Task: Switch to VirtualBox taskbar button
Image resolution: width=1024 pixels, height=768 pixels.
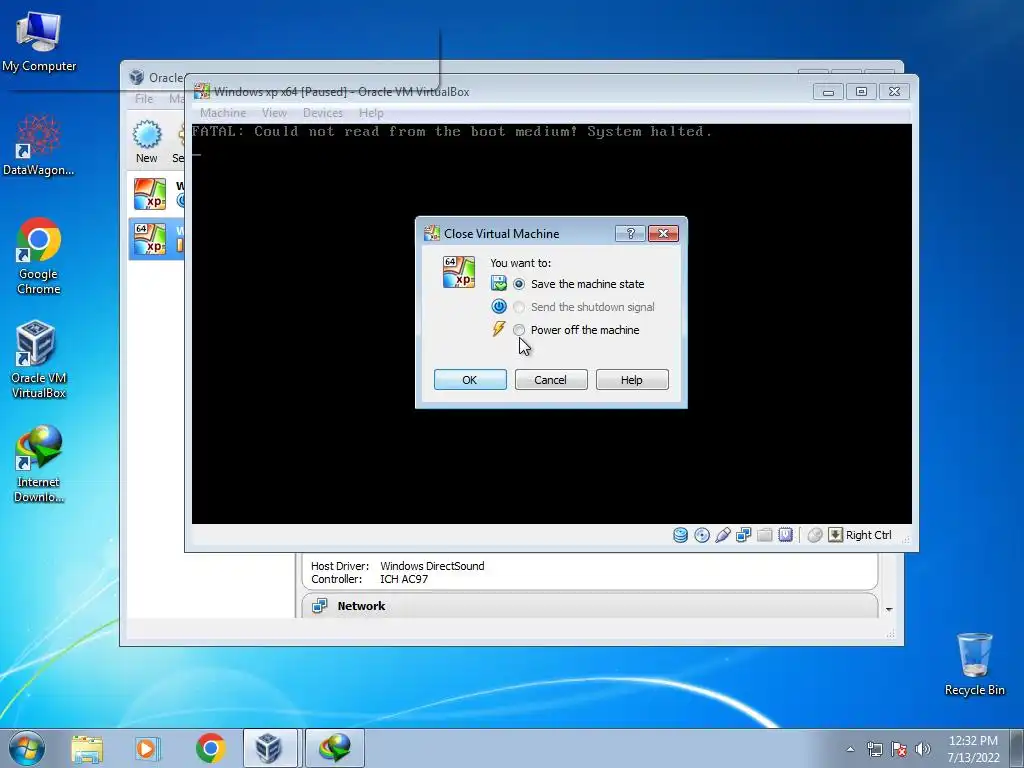Action: [x=270, y=748]
